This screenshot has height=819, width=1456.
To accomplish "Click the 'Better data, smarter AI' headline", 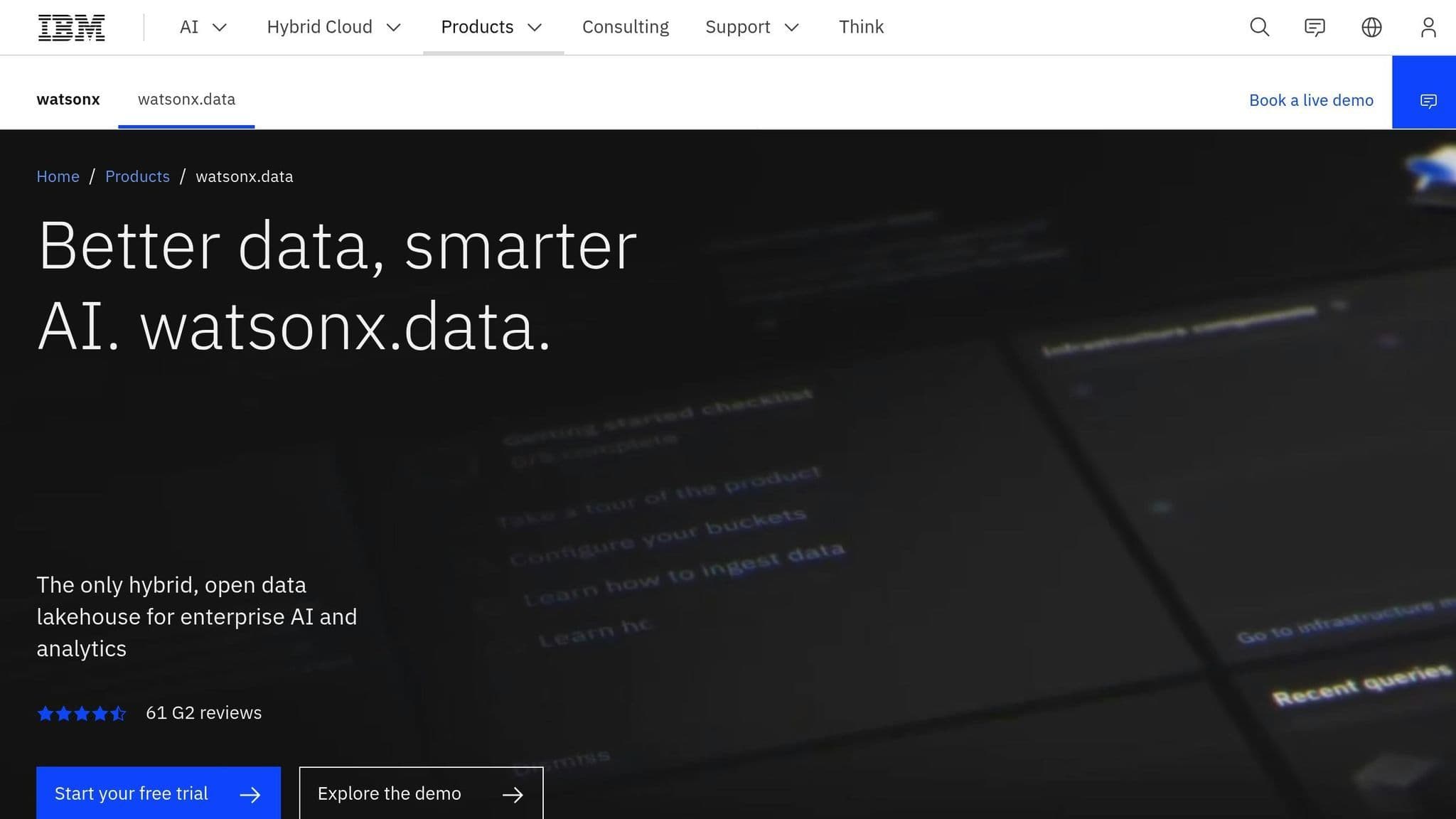I will [x=337, y=285].
